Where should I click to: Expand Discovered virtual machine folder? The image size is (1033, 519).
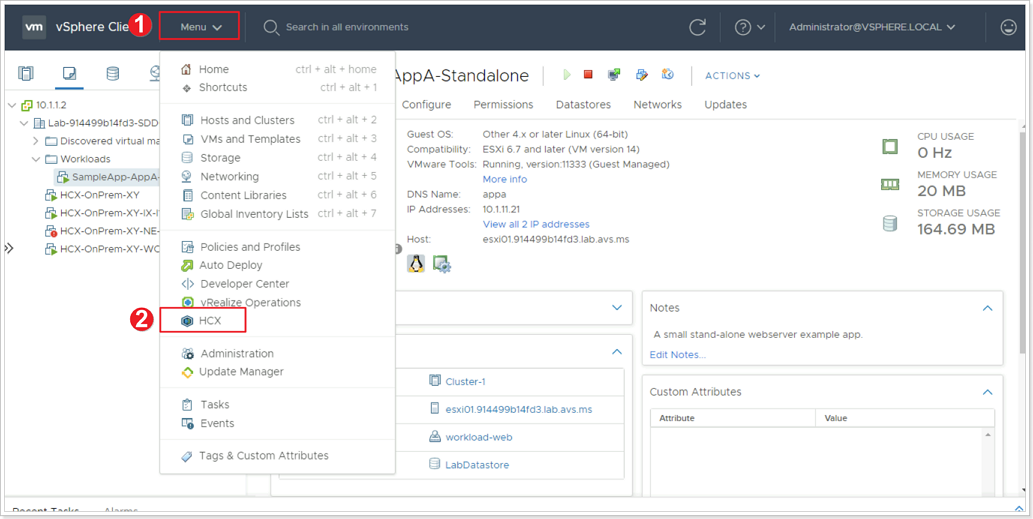point(36,141)
